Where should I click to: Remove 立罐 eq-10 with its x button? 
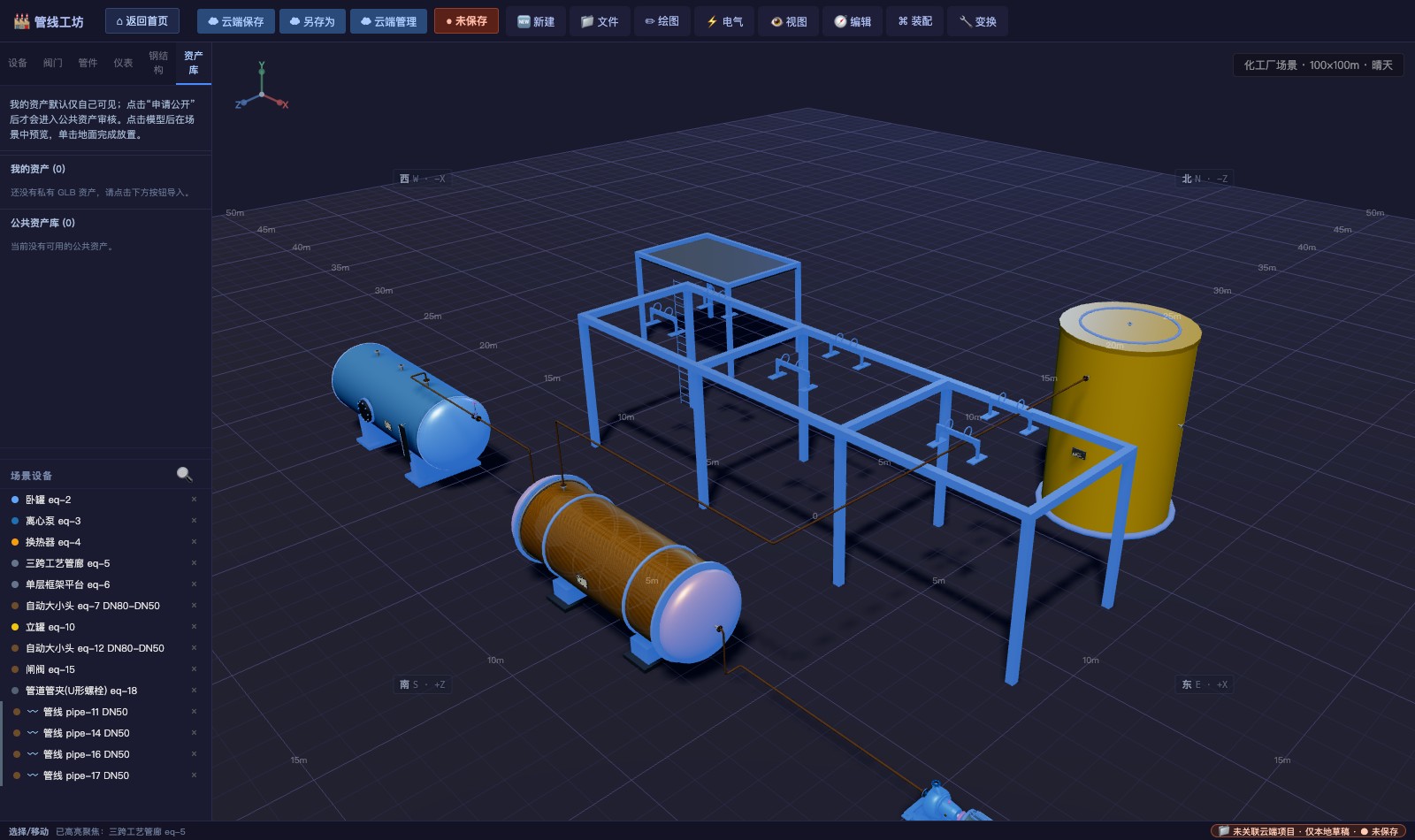click(x=194, y=627)
